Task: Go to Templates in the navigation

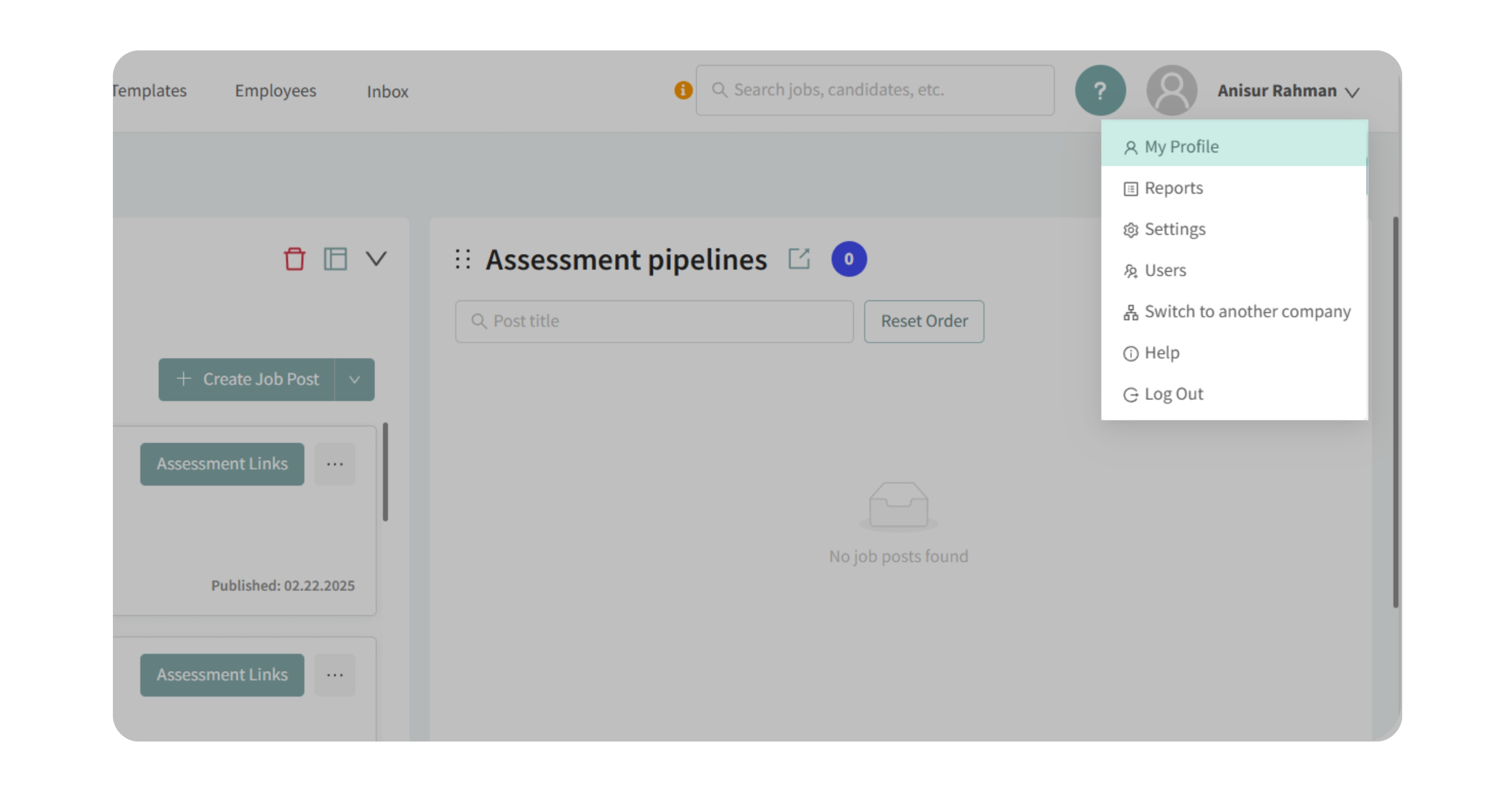Action: pyautogui.click(x=150, y=91)
